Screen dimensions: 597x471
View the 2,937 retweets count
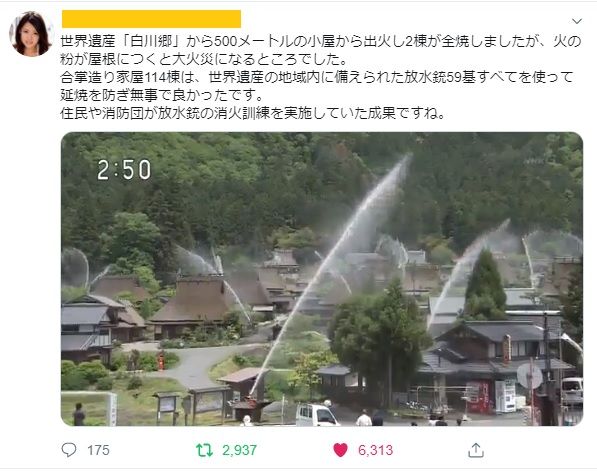(239, 450)
